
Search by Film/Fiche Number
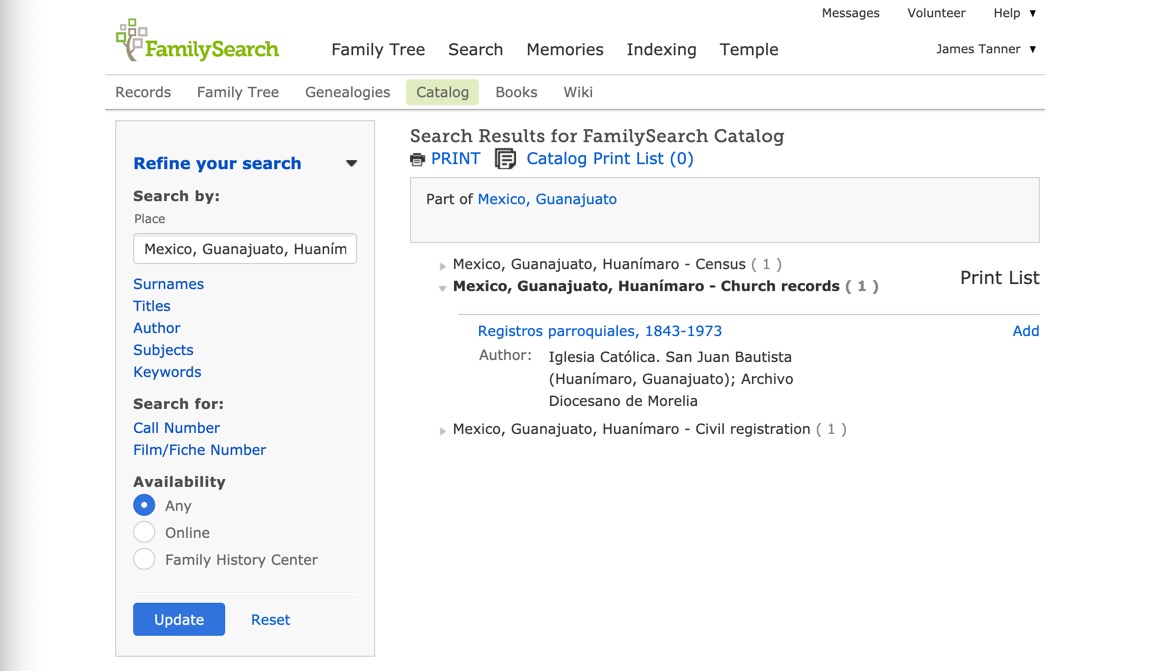(199, 450)
